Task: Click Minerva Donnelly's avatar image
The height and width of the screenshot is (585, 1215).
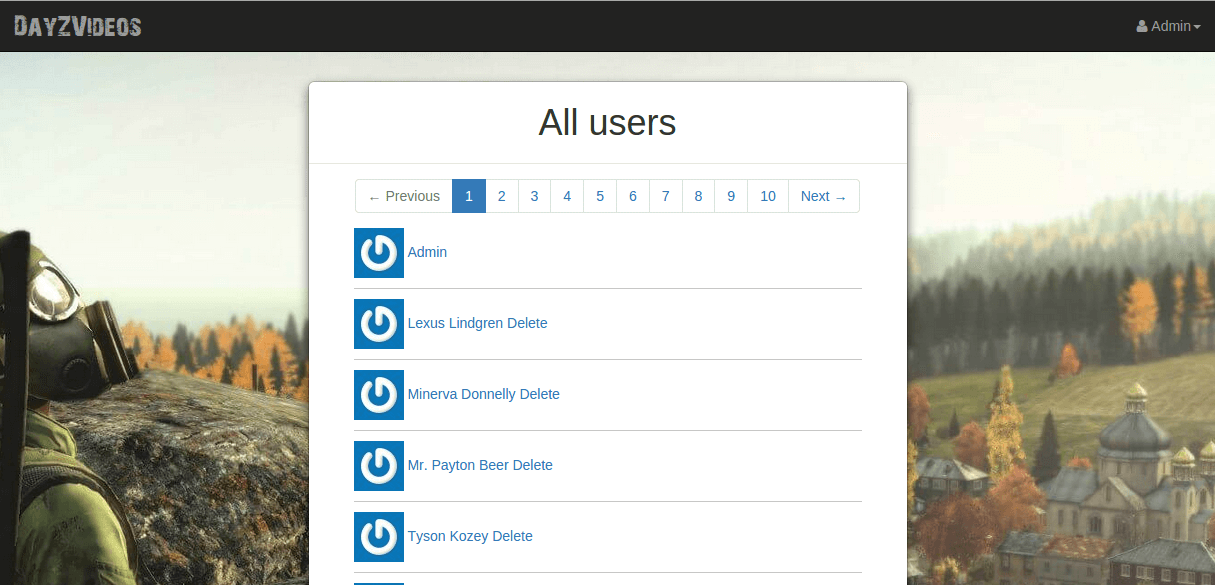Action: click(379, 395)
